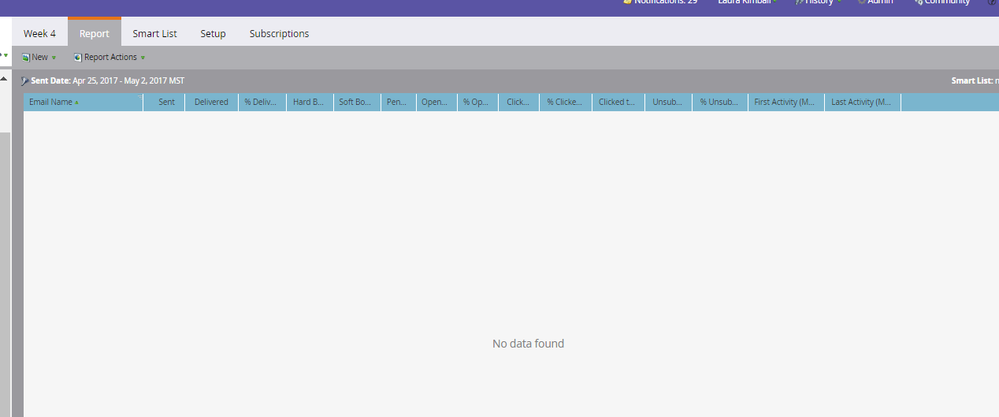Go to the Setup tab
Screen dimensions: 999x417
pyautogui.click(x=213, y=34)
